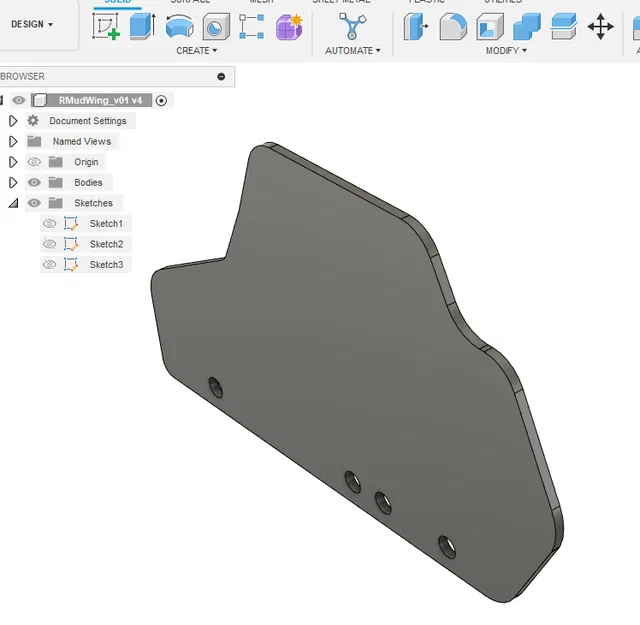Image resolution: width=640 pixels, height=625 pixels.
Task: Select the Sketch2 label
Action: coord(106,244)
